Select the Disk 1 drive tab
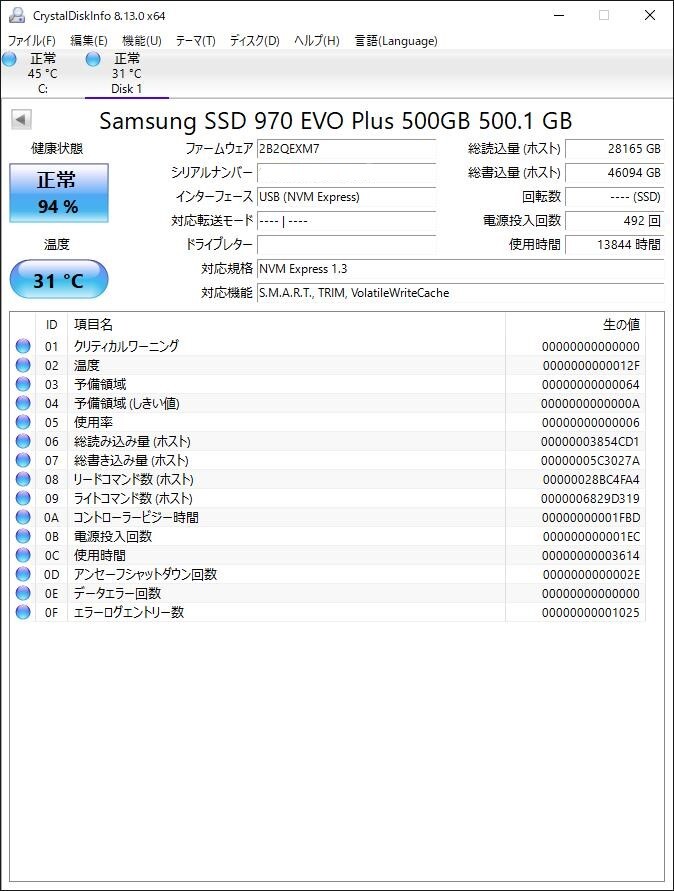Viewport: 674px width, 891px height. pyautogui.click(x=127, y=74)
